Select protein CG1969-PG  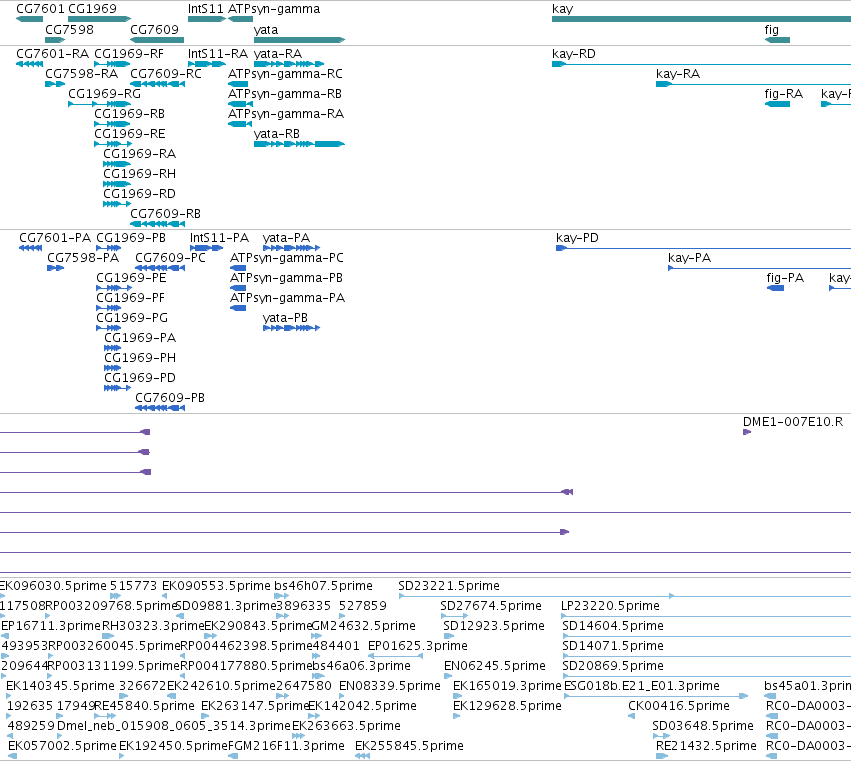pos(132,319)
